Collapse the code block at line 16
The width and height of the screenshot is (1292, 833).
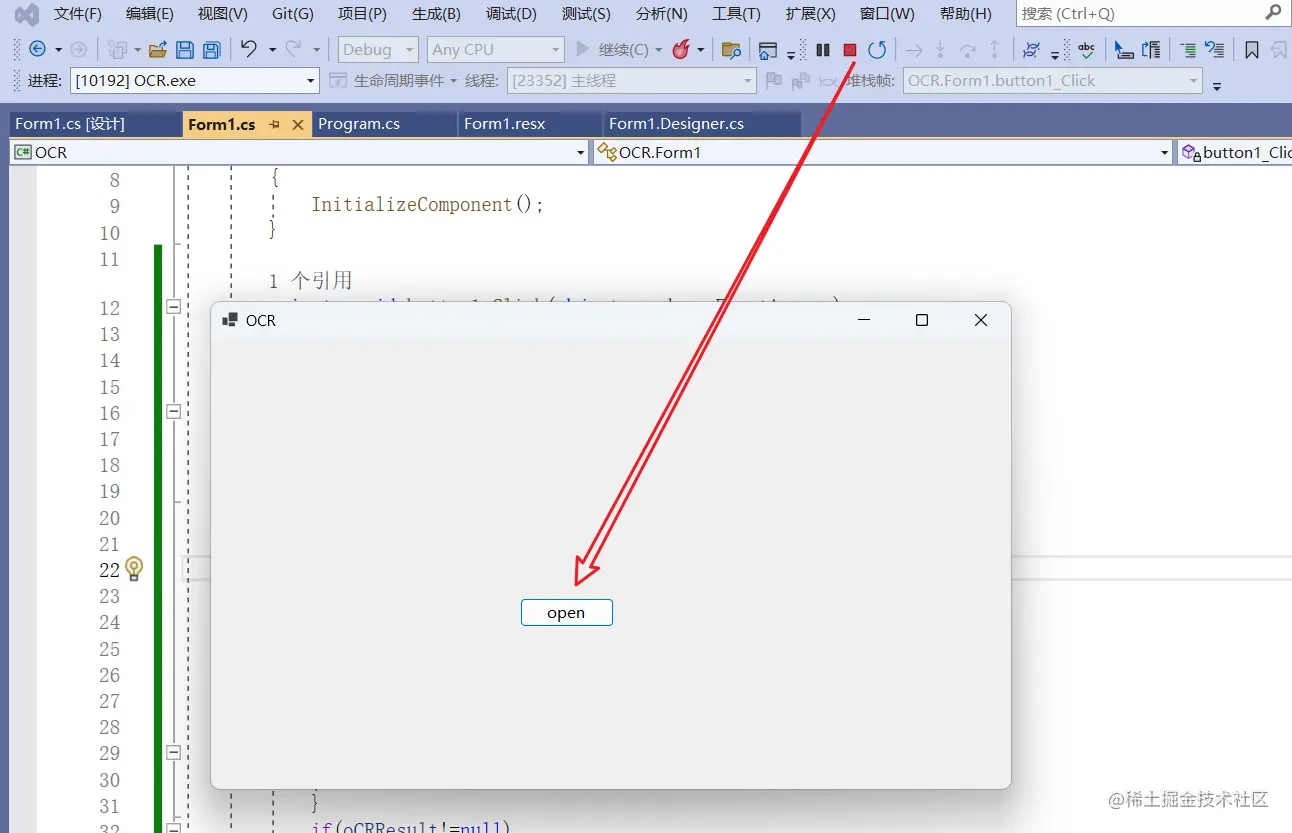pyautogui.click(x=173, y=411)
